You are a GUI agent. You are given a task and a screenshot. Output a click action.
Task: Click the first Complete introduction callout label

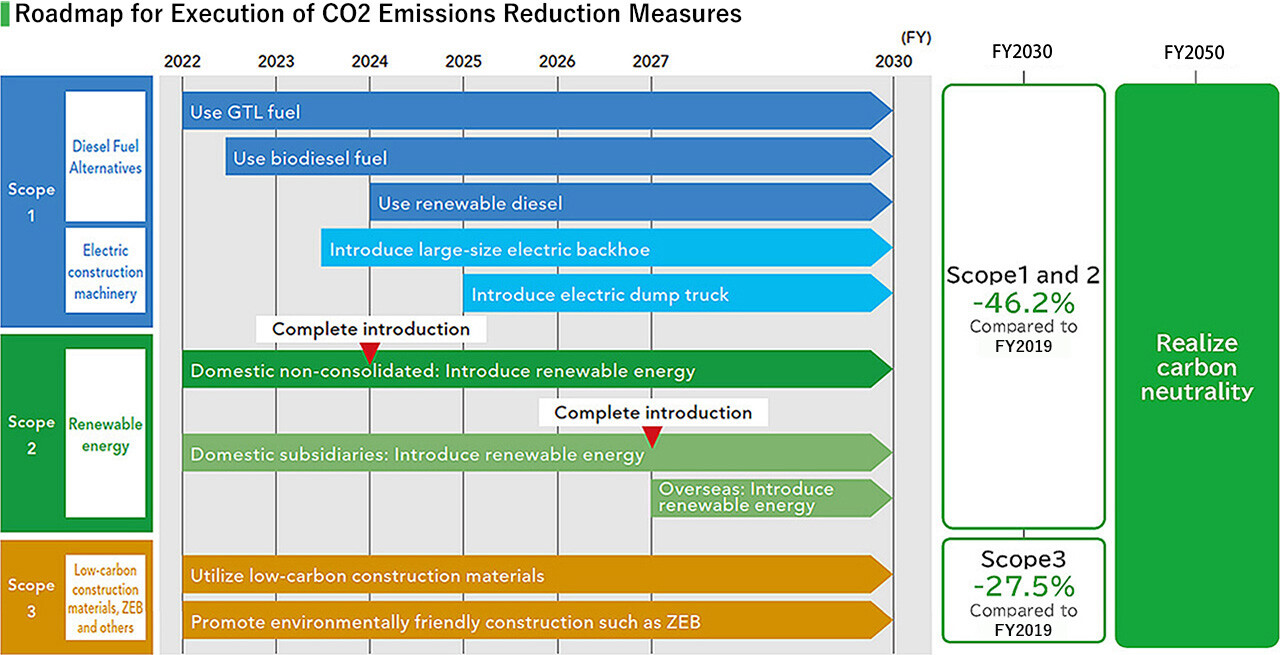371,329
